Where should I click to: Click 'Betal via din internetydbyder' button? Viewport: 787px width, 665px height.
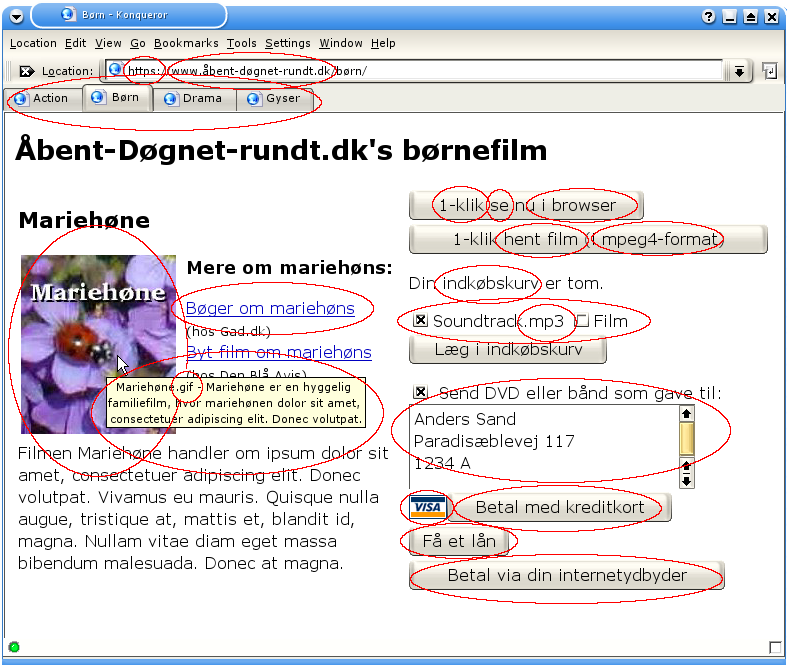[567, 575]
